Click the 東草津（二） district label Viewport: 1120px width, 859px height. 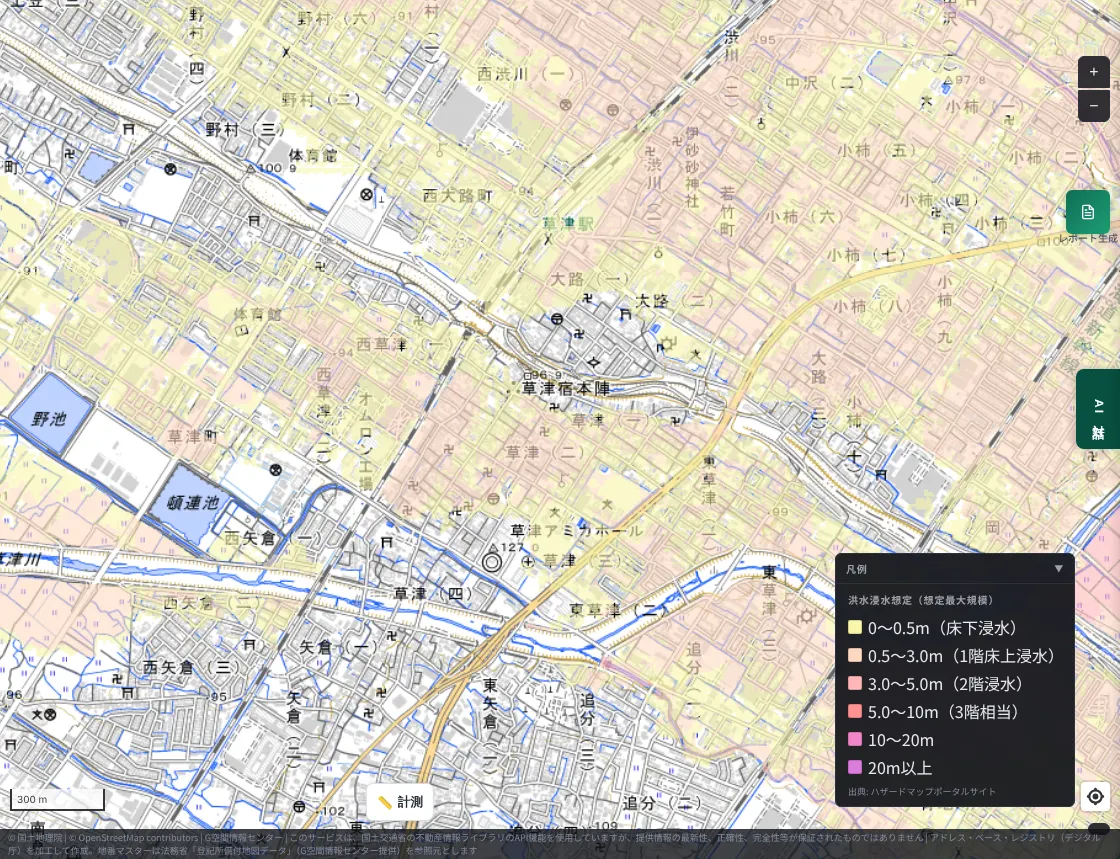pos(618,610)
